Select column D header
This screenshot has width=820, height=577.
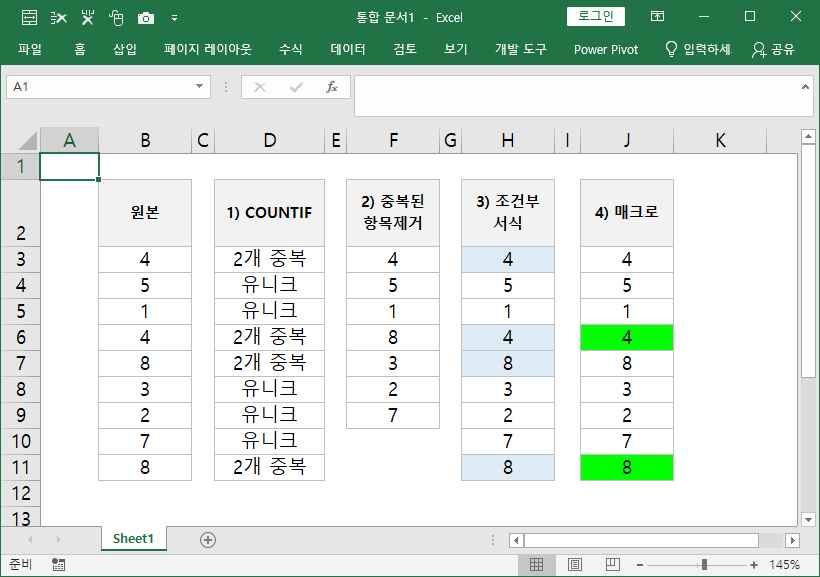coord(269,140)
